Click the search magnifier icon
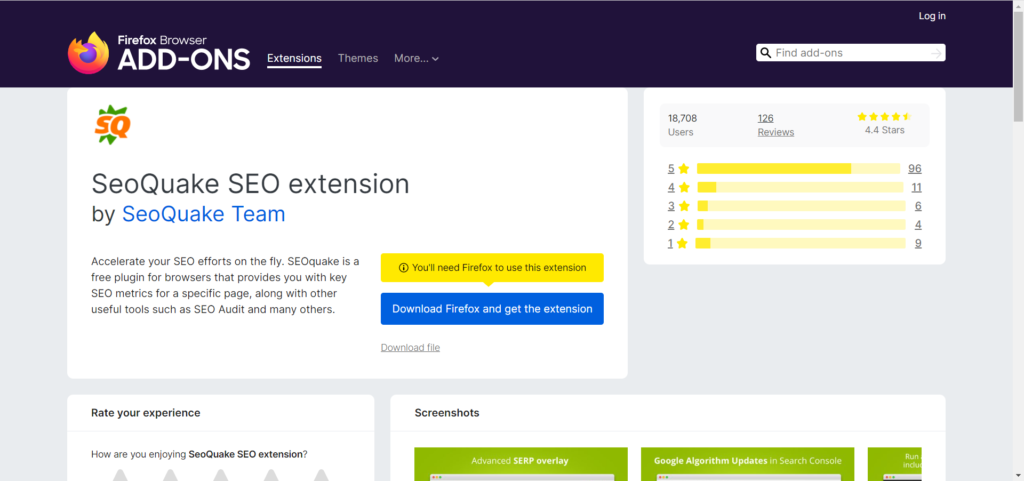The height and width of the screenshot is (481, 1024). pyautogui.click(x=765, y=53)
